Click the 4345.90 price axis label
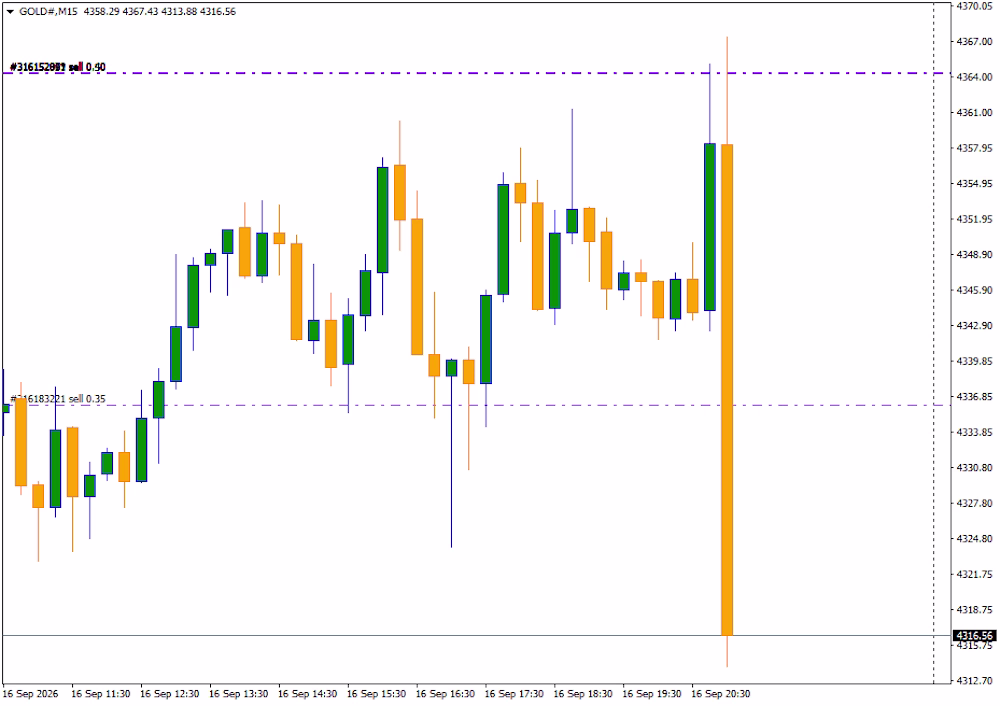 pyautogui.click(x=974, y=290)
